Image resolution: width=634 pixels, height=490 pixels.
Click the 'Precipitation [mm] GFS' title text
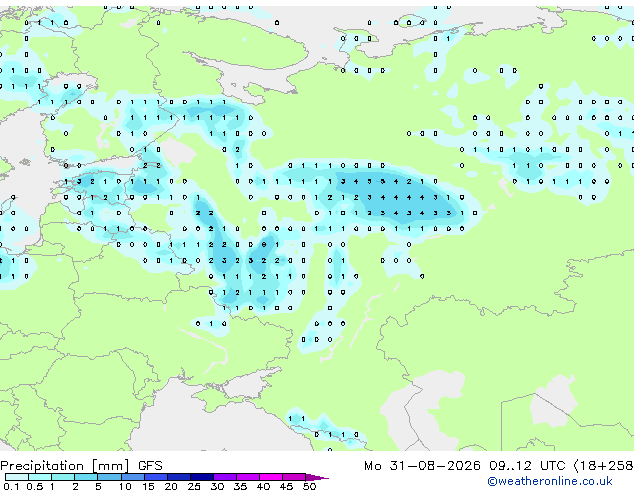point(81,466)
